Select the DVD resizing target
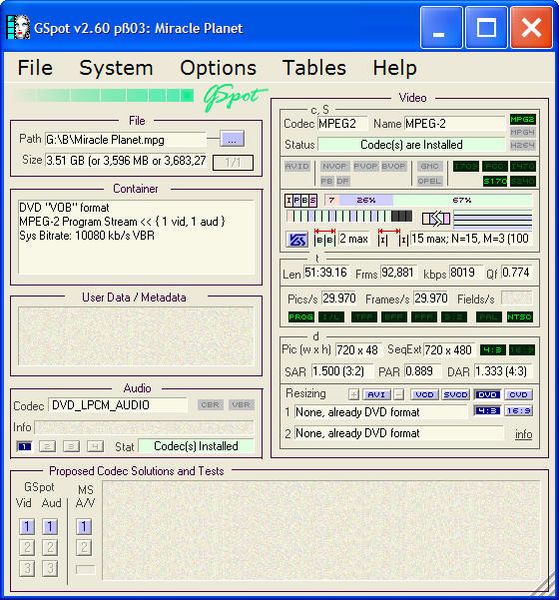This screenshot has height=600, width=559. tap(487, 395)
